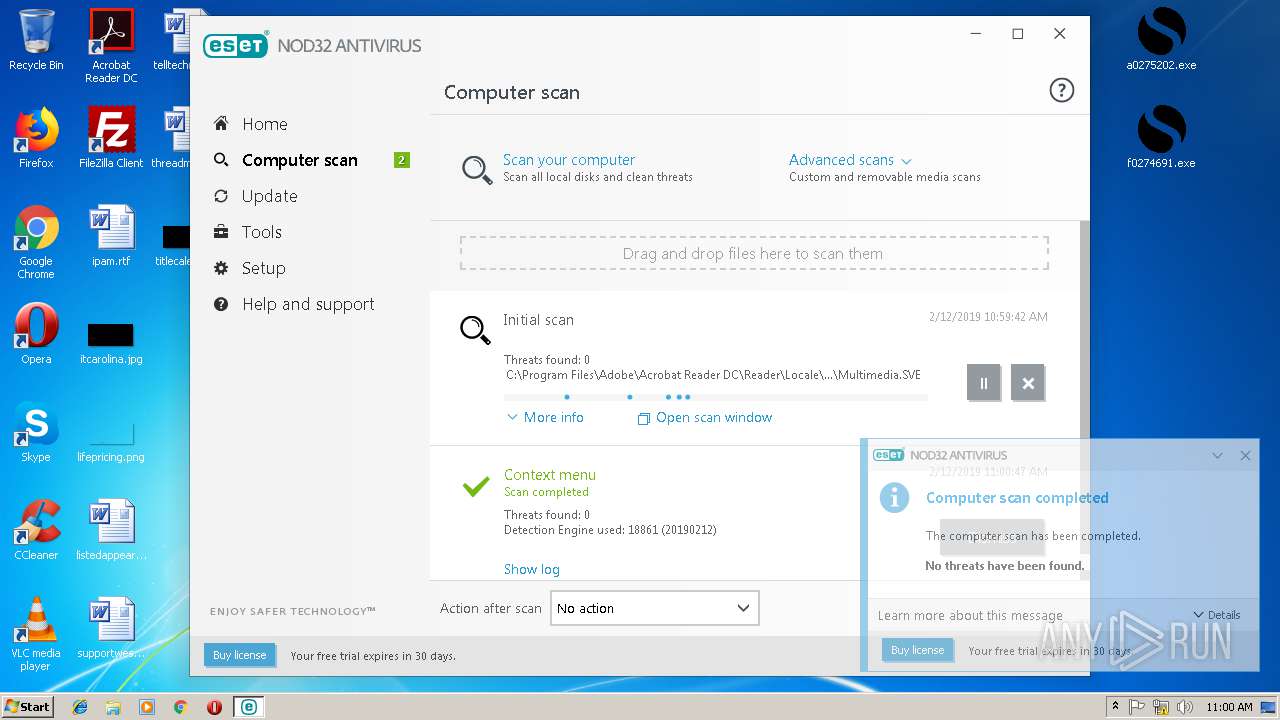Screen dimensions: 1280x720
Task: Click the Tools briefcase icon
Action: [221, 232]
